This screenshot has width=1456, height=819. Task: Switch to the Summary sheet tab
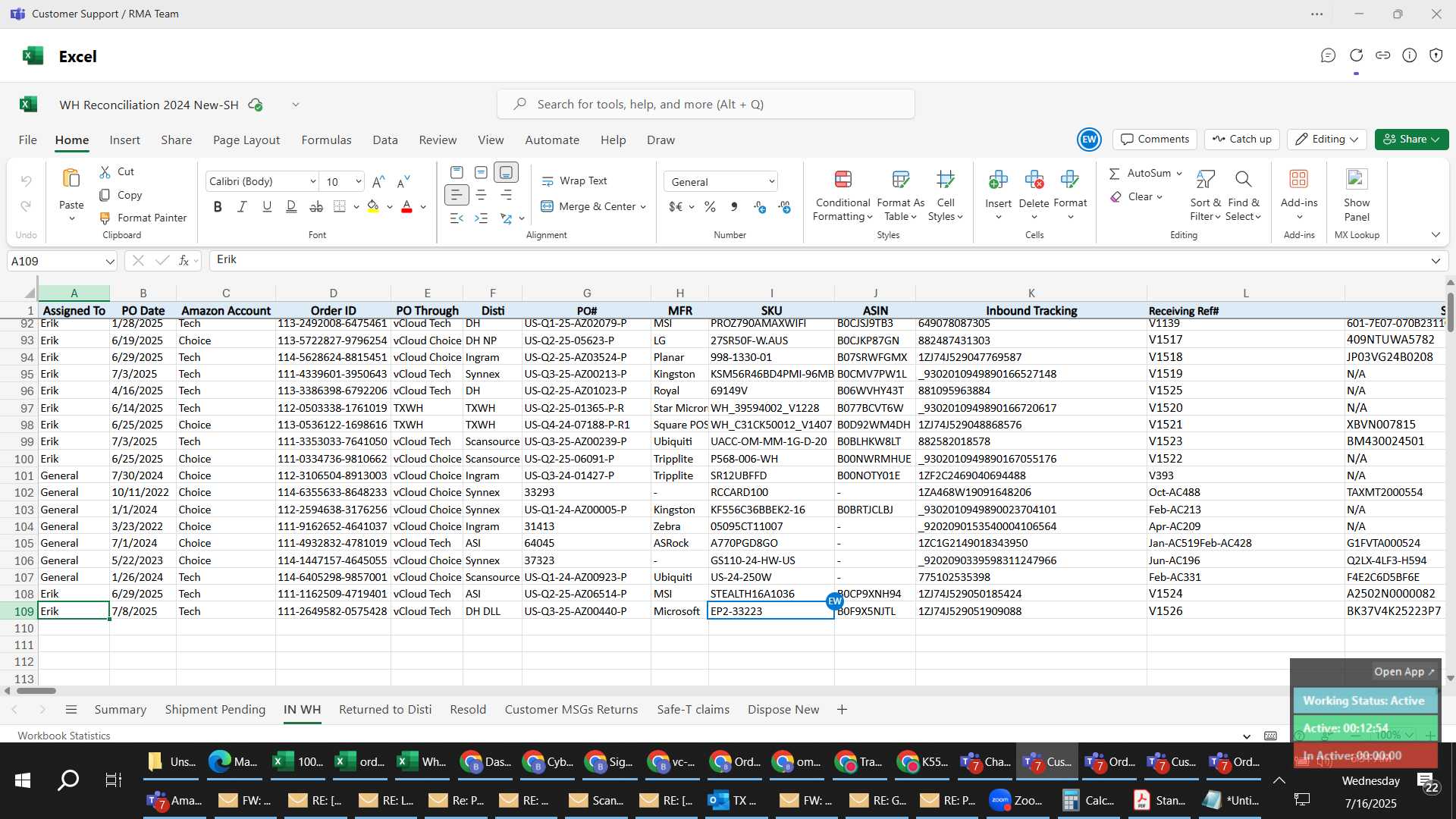click(120, 710)
